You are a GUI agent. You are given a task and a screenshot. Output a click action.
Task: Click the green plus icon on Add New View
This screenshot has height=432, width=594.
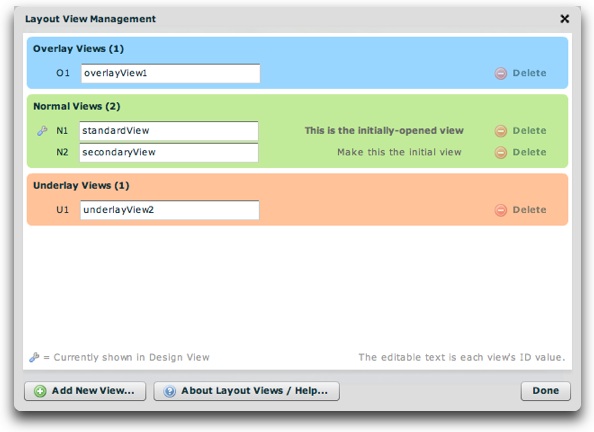(x=40, y=391)
